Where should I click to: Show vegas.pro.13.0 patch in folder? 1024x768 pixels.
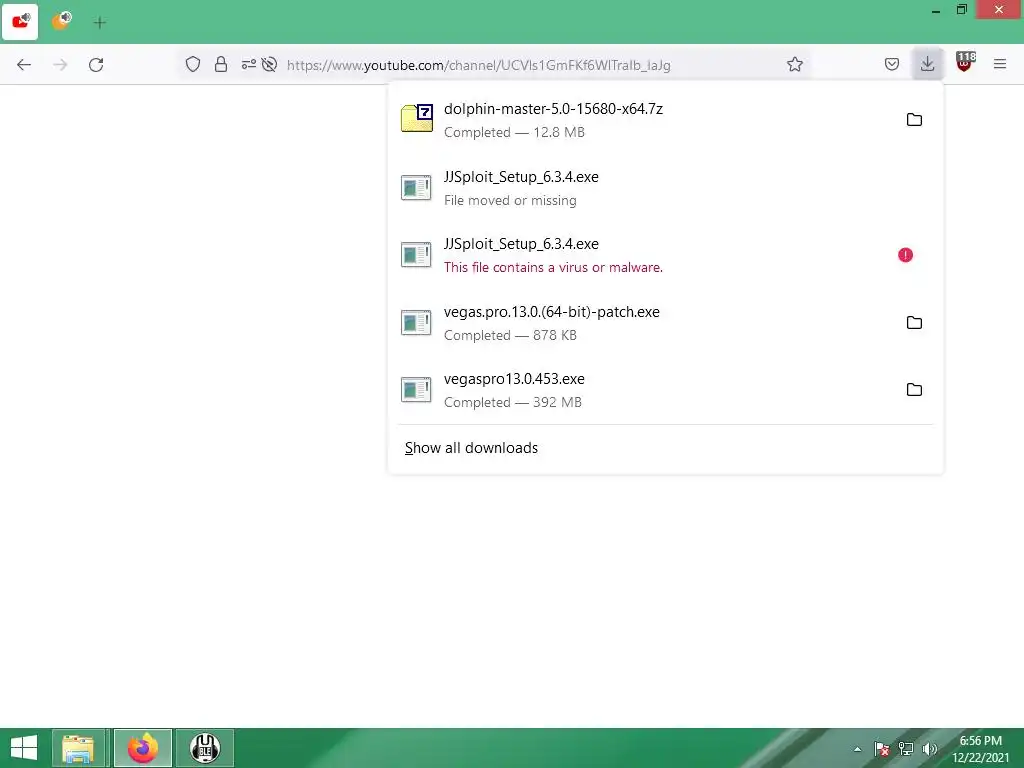tap(914, 323)
